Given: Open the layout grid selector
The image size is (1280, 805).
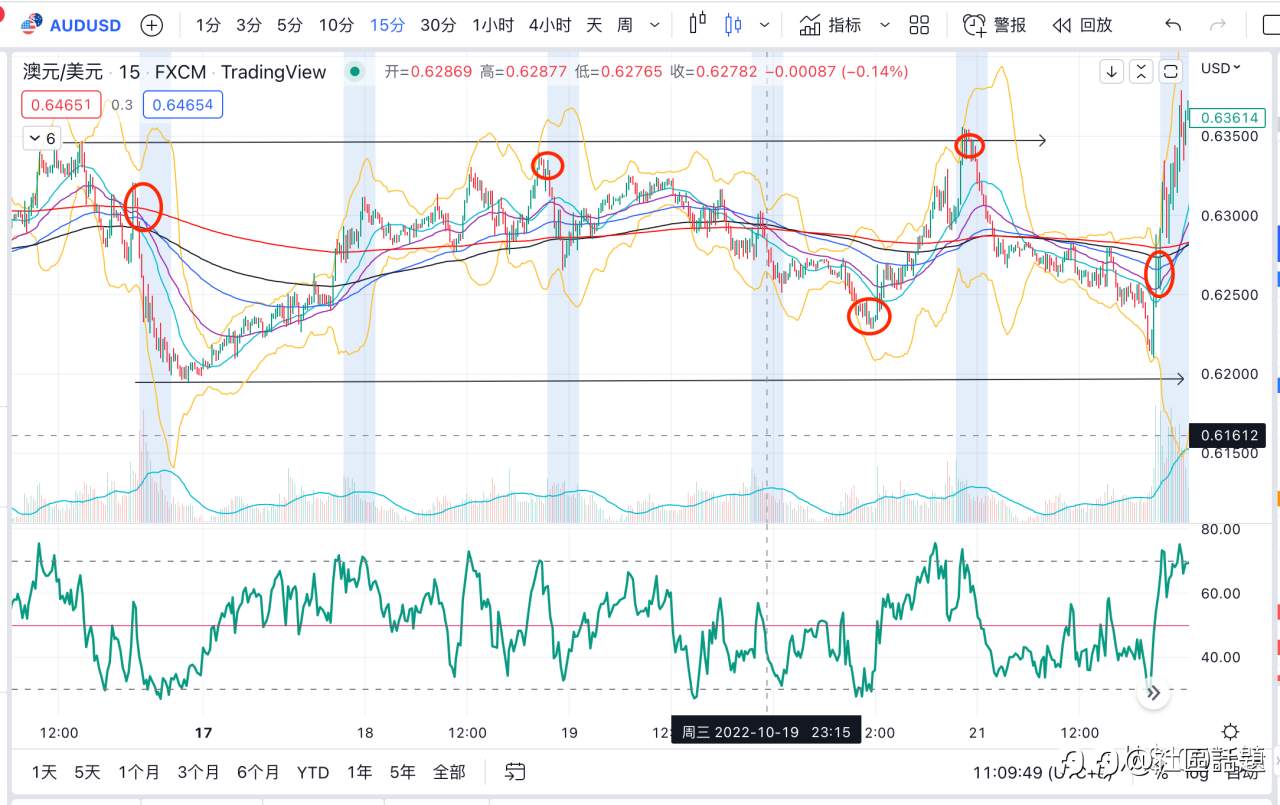Looking at the screenshot, I should [919, 25].
